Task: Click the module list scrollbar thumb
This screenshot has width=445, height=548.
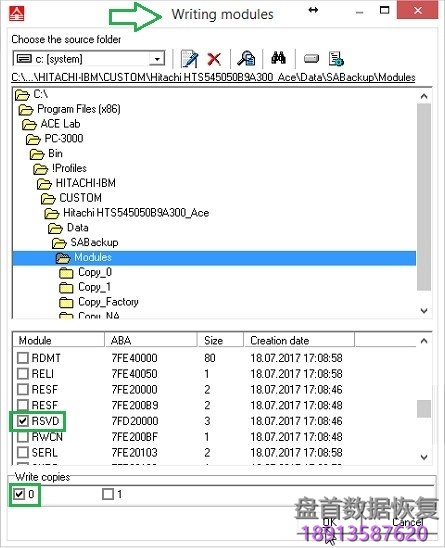Action: [x=424, y=408]
